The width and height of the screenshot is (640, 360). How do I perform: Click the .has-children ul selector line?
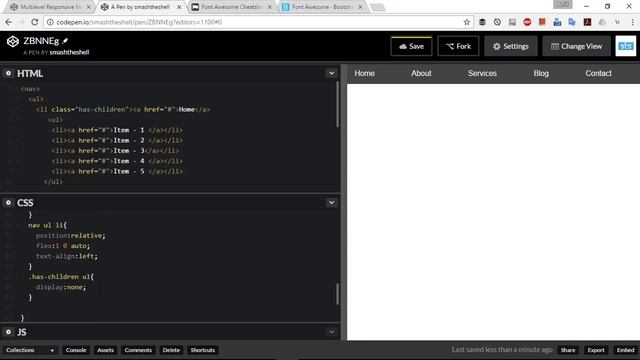pos(61,277)
